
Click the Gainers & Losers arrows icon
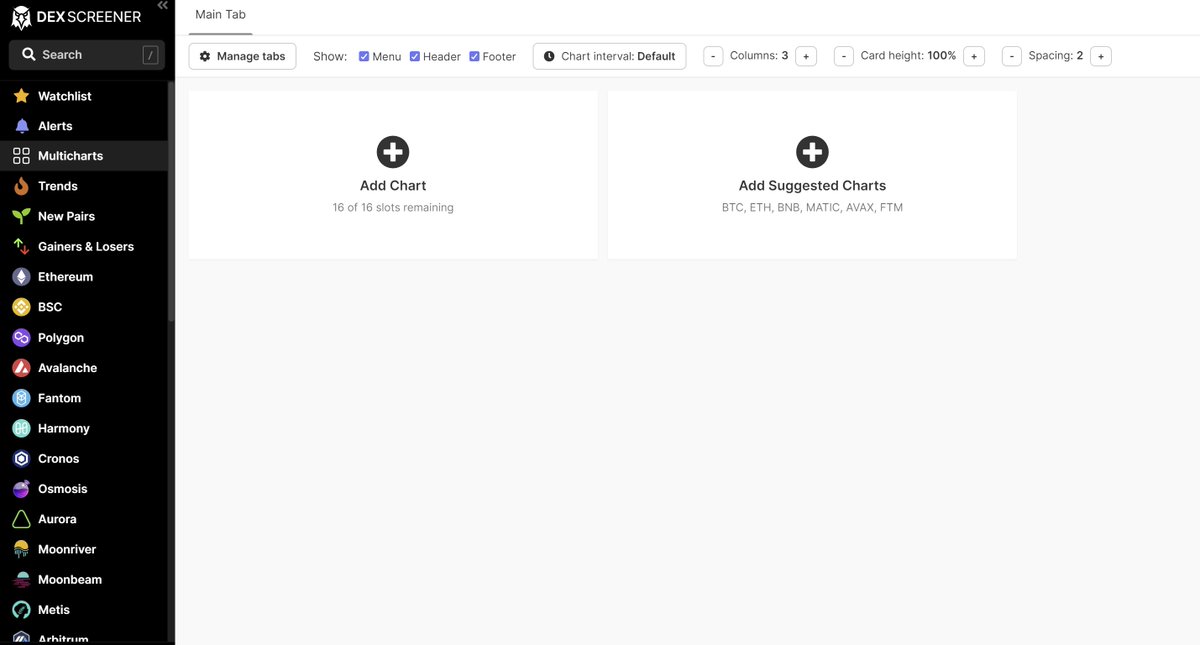tap(21, 246)
